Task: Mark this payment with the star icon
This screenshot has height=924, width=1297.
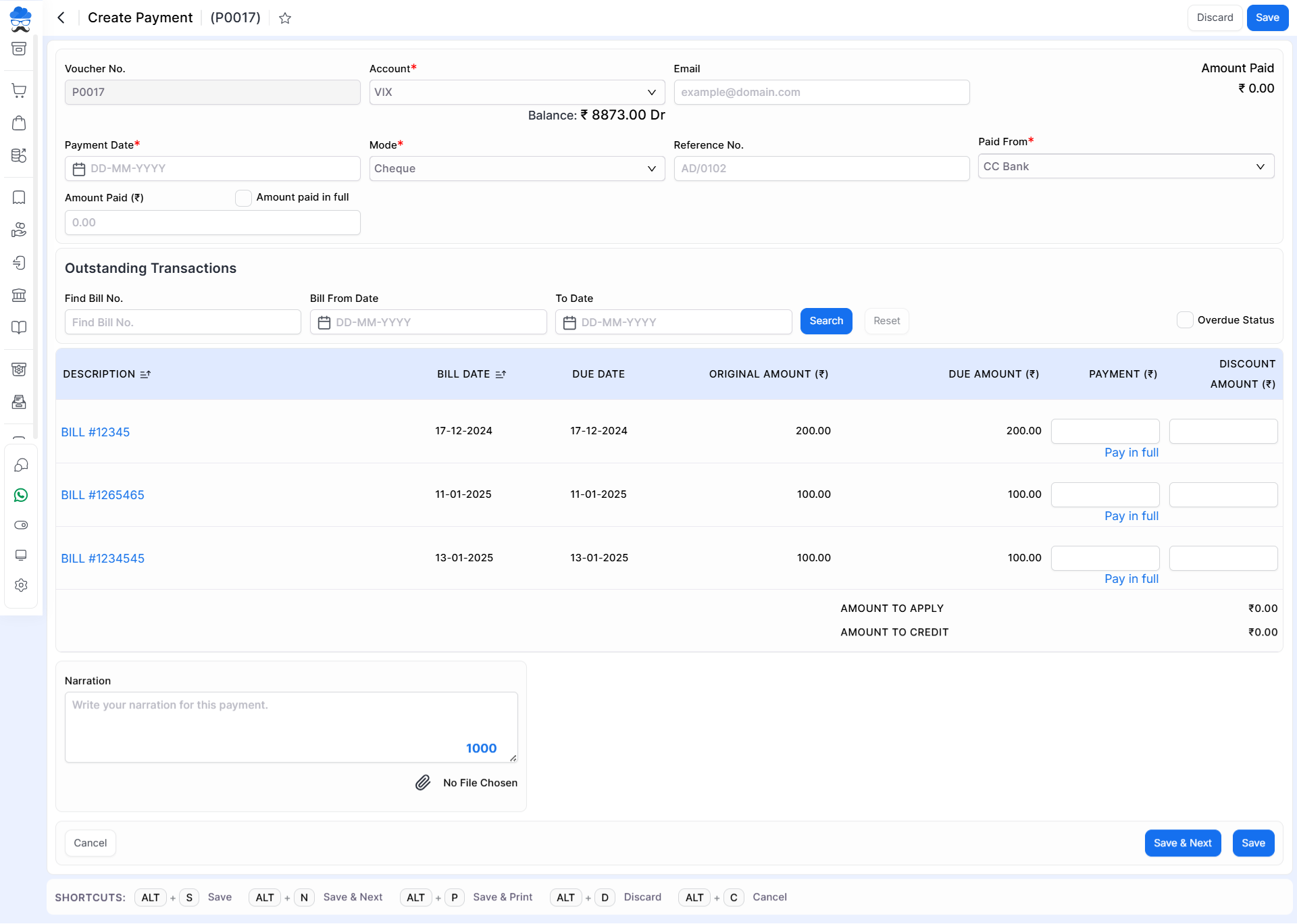Action: point(285,18)
